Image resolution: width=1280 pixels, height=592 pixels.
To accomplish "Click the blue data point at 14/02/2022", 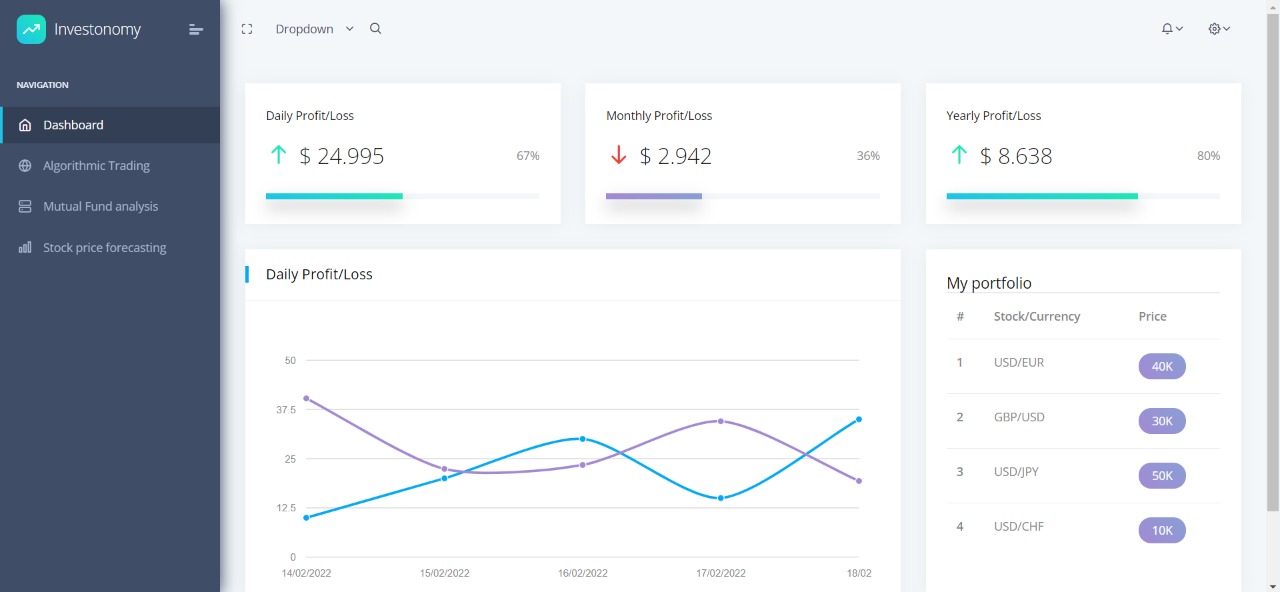I will coord(306,517).
